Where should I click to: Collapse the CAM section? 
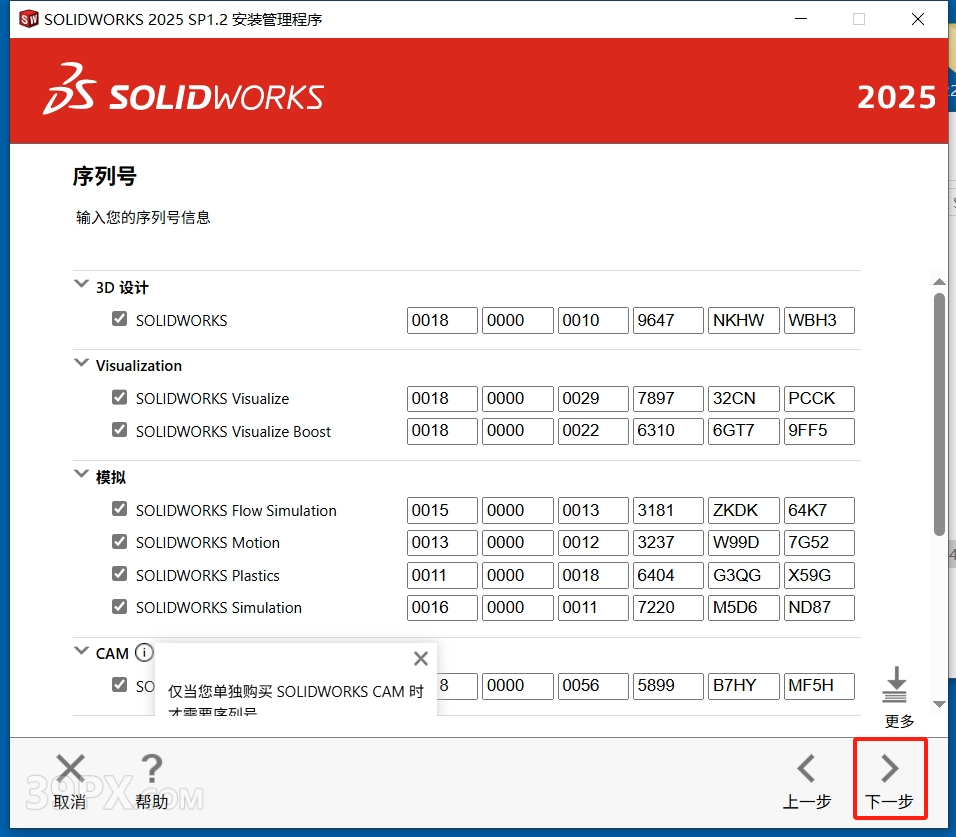pyautogui.click(x=81, y=652)
